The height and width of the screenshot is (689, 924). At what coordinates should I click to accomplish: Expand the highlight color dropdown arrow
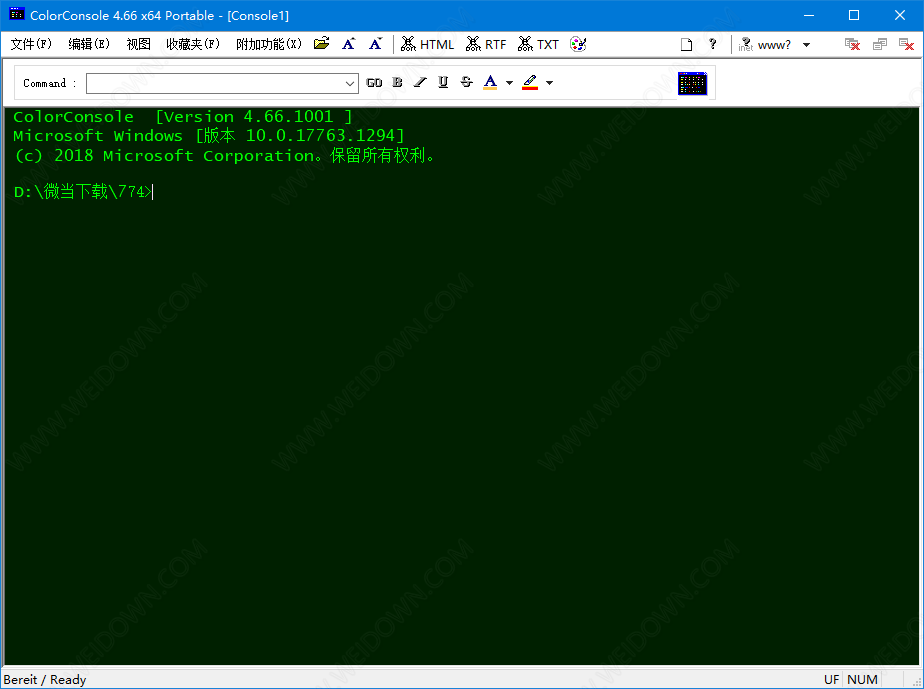[549, 83]
